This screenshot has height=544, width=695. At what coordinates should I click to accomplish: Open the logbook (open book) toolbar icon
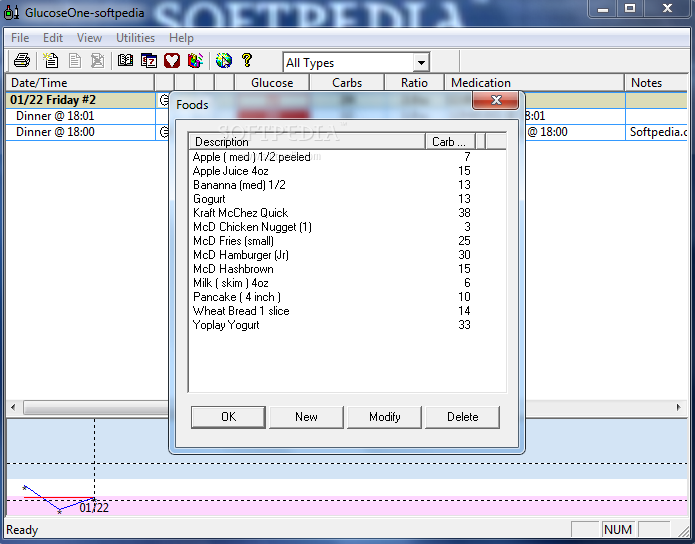(x=125, y=60)
